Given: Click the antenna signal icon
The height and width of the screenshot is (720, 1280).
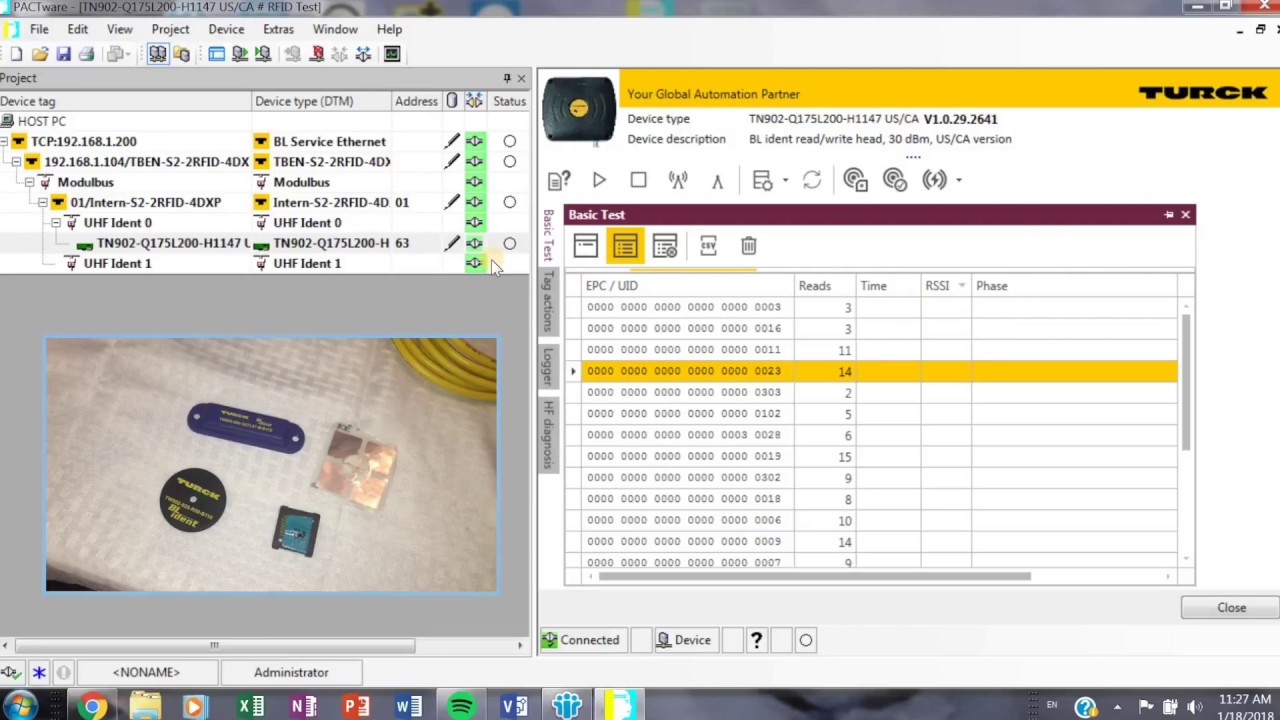Looking at the screenshot, I should point(678,180).
